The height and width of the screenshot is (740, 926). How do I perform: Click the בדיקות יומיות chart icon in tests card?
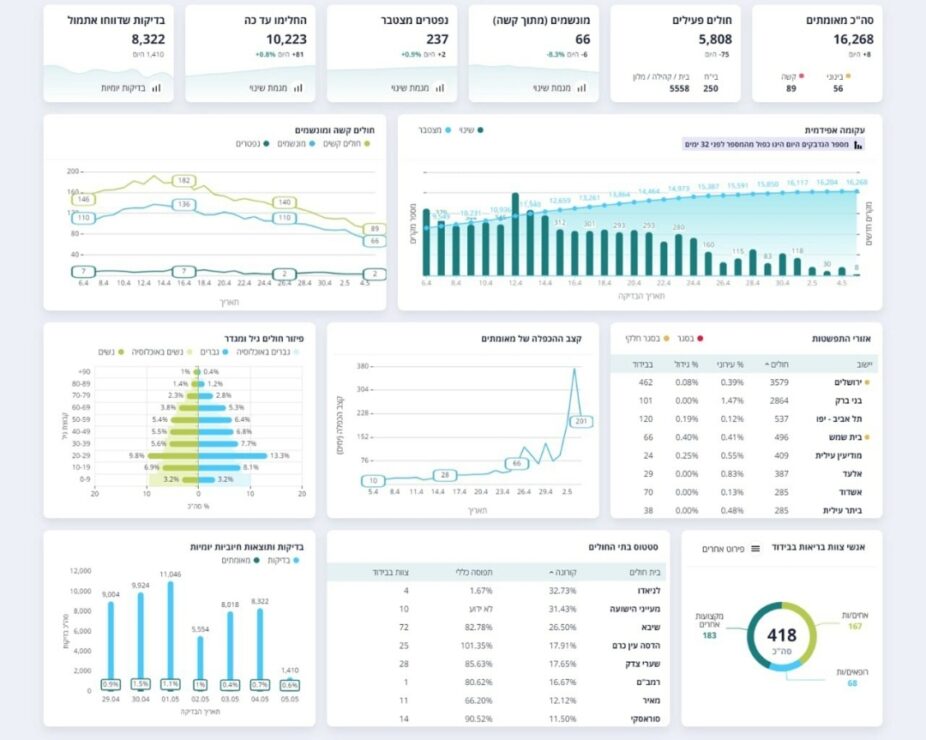pos(156,88)
